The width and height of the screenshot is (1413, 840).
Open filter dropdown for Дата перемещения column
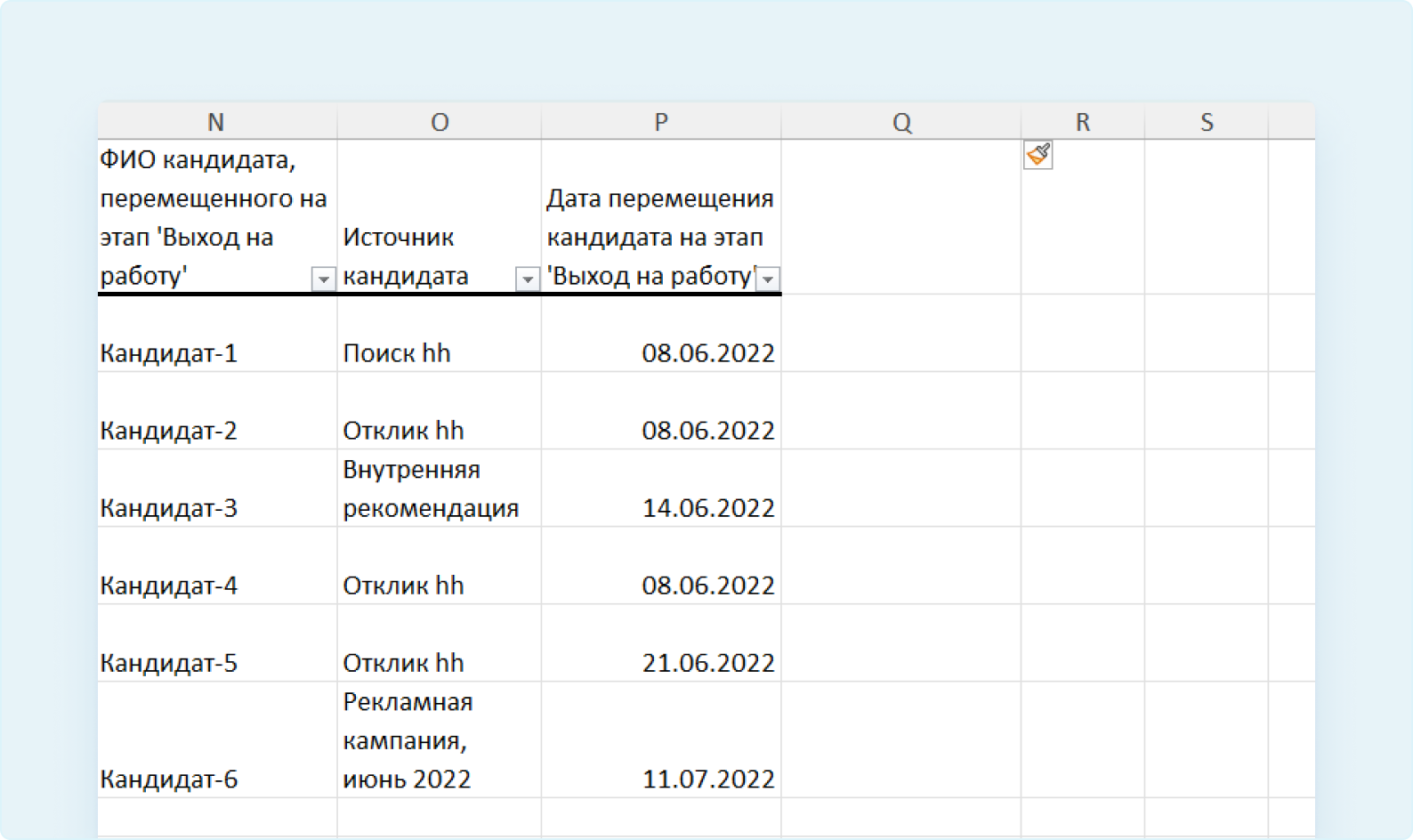point(767,279)
